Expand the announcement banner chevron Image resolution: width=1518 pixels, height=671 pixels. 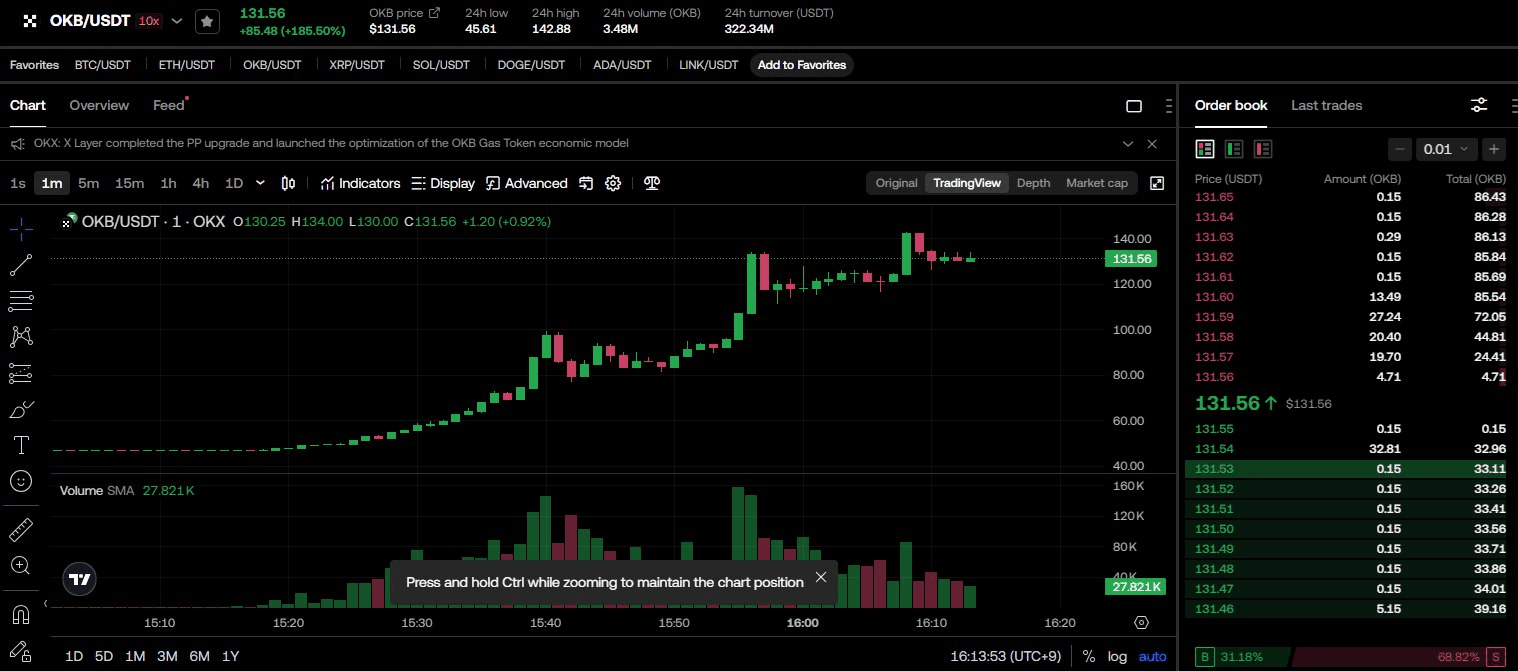pyautogui.click(x=1128, y=144)
